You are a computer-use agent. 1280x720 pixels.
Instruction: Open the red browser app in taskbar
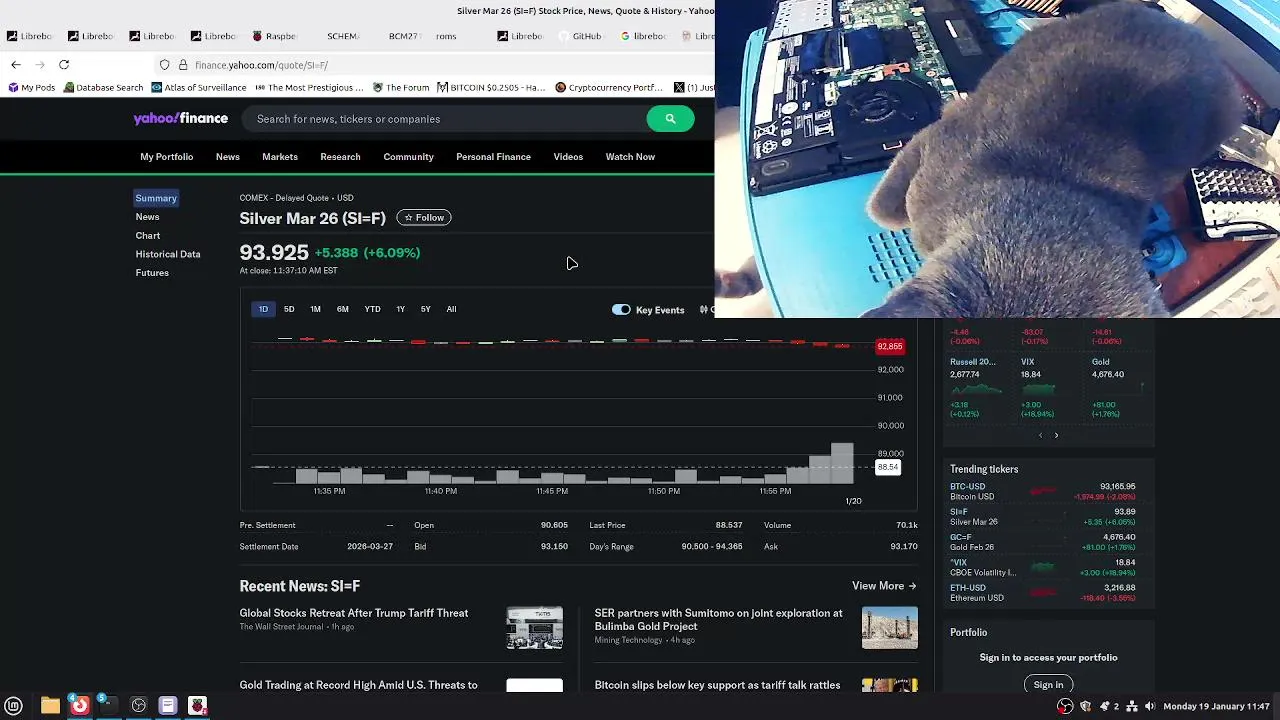(79, 706)
